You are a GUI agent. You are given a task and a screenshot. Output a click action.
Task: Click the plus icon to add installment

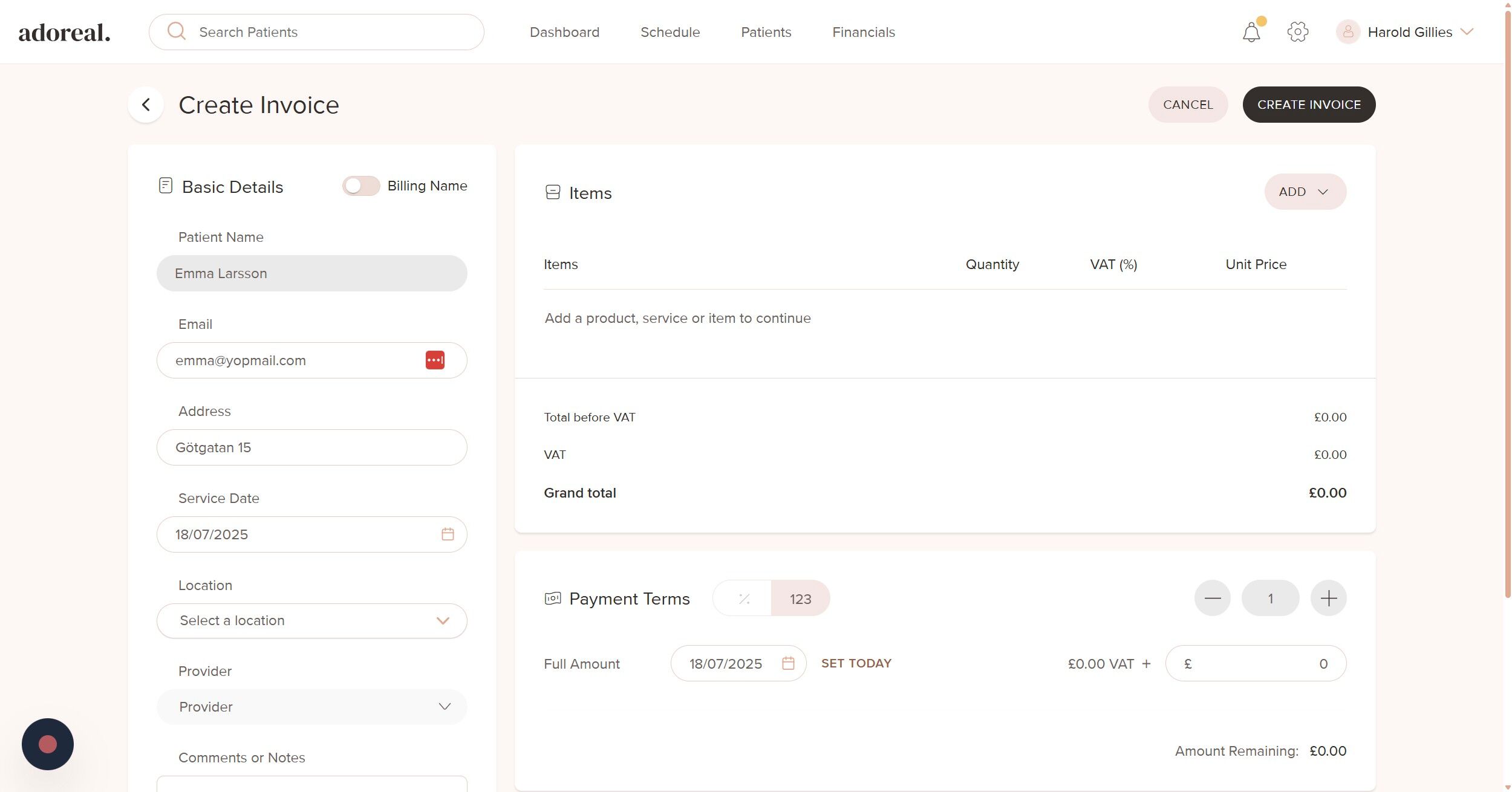click(x=1328, y=599)
